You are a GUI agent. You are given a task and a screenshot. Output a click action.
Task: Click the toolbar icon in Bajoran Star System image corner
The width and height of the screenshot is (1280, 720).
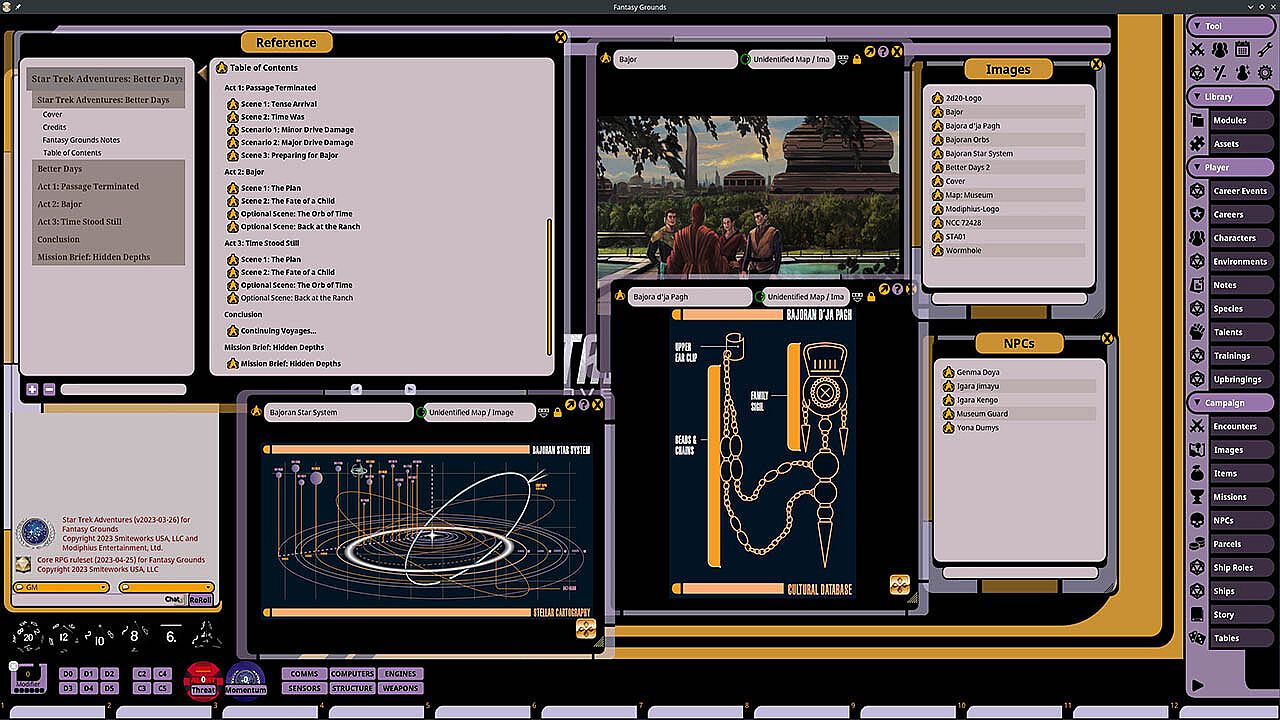coord(586,628)
